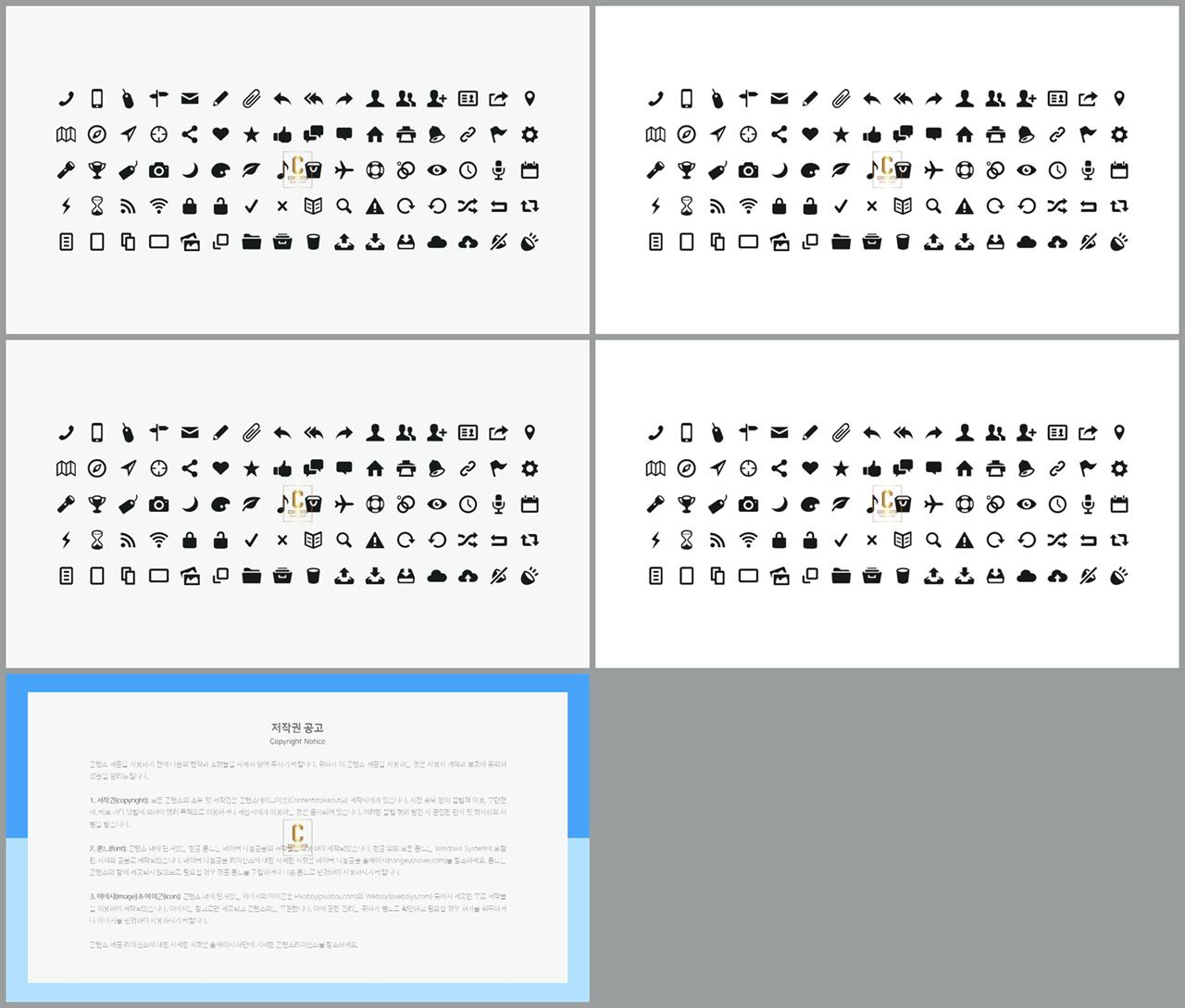The height and width of the screenshot is (1008, 1185).
Task: Select the trash bucket icon in the top-right slide
Action: [903, 242]
